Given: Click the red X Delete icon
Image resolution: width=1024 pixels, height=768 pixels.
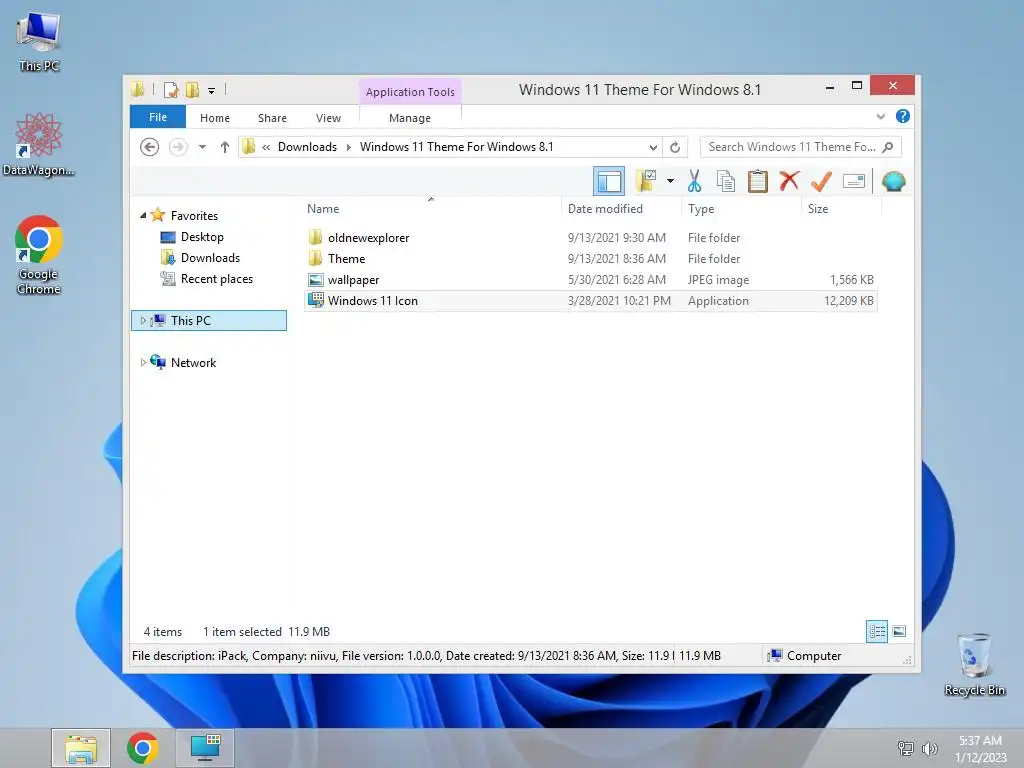Looking at the screenshot, I should point(789,180).
